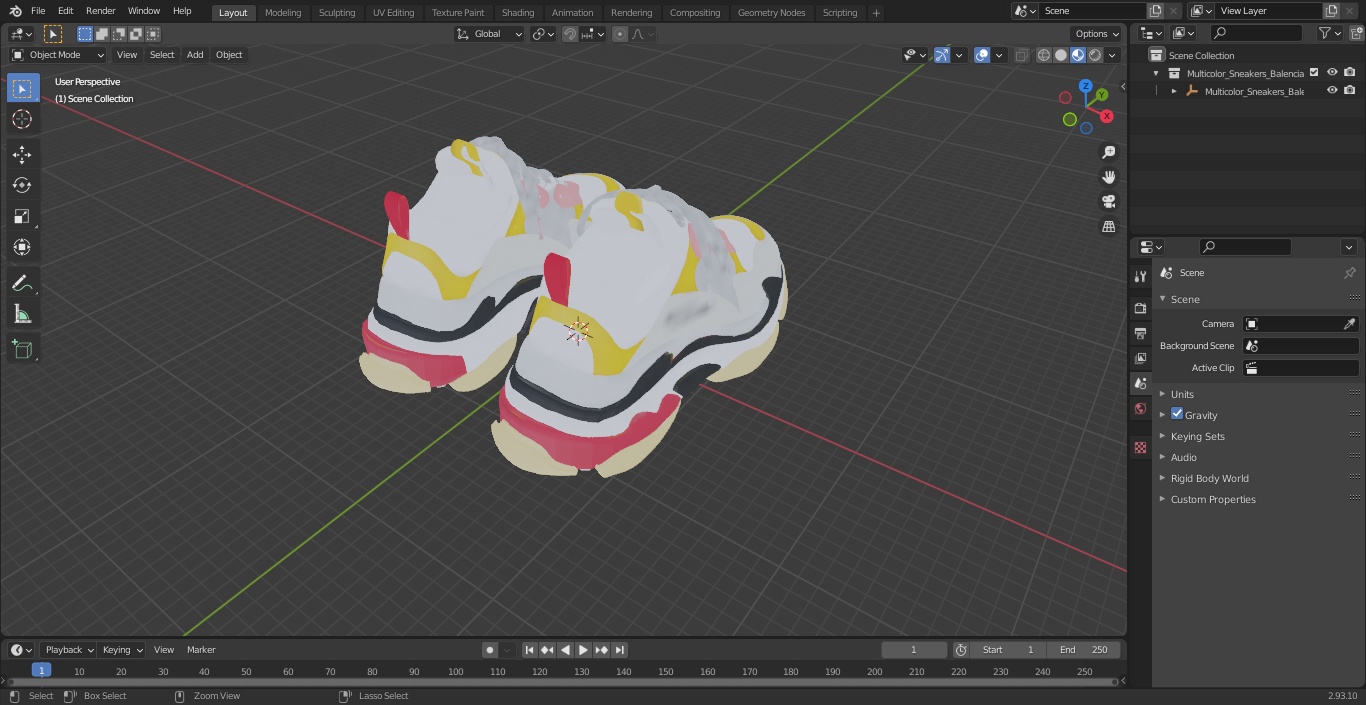Open the Outliner filter dropdown
This screenshot has height=705, width=1366.
[1328, 33]
